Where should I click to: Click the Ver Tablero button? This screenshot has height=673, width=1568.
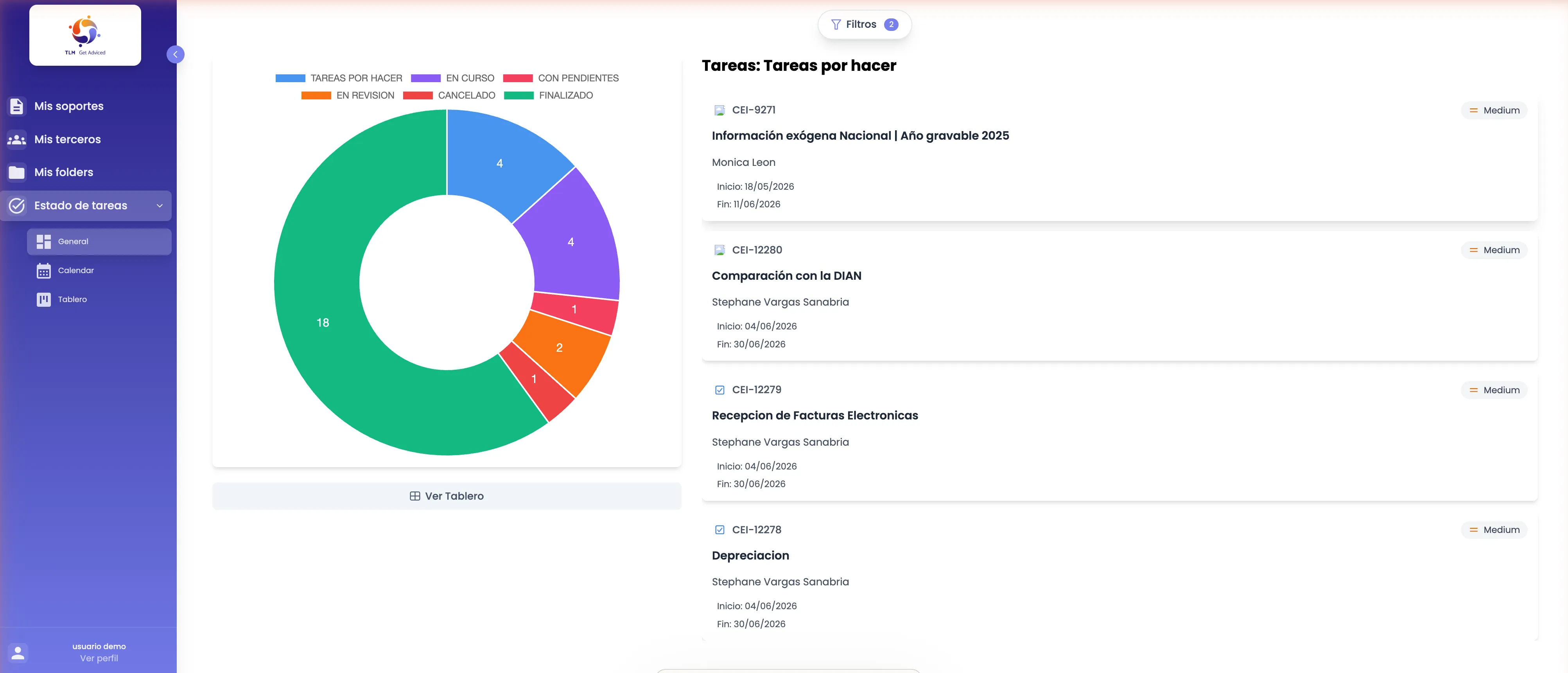pyautogui.click(x=447, y=496)
